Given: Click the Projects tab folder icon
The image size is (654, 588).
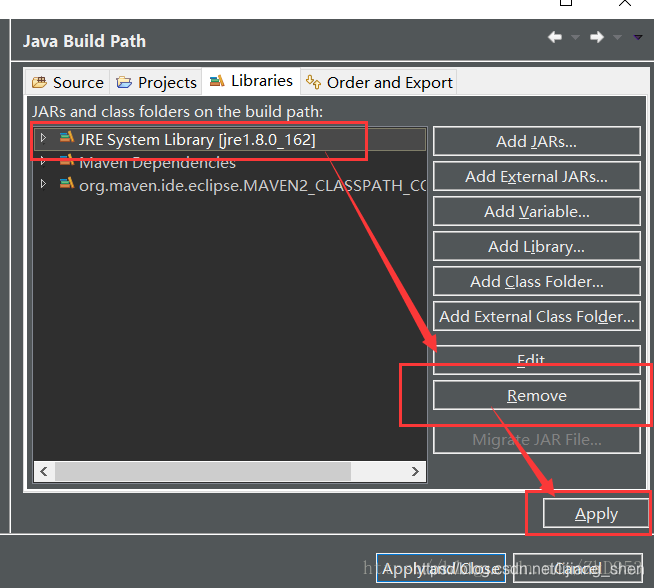Looking at the screenshot, I should (x=124, y=82).
